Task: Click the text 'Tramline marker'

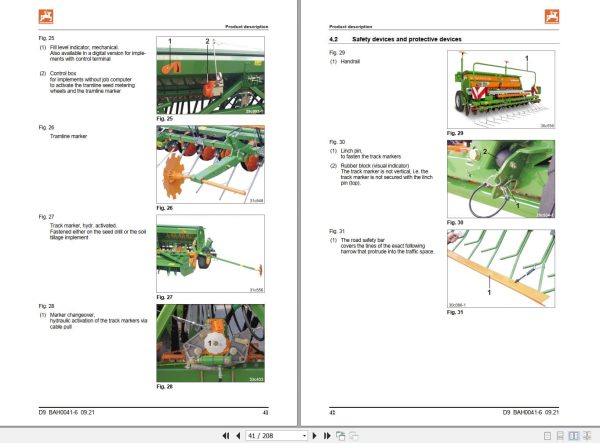Action: (68, 136)
